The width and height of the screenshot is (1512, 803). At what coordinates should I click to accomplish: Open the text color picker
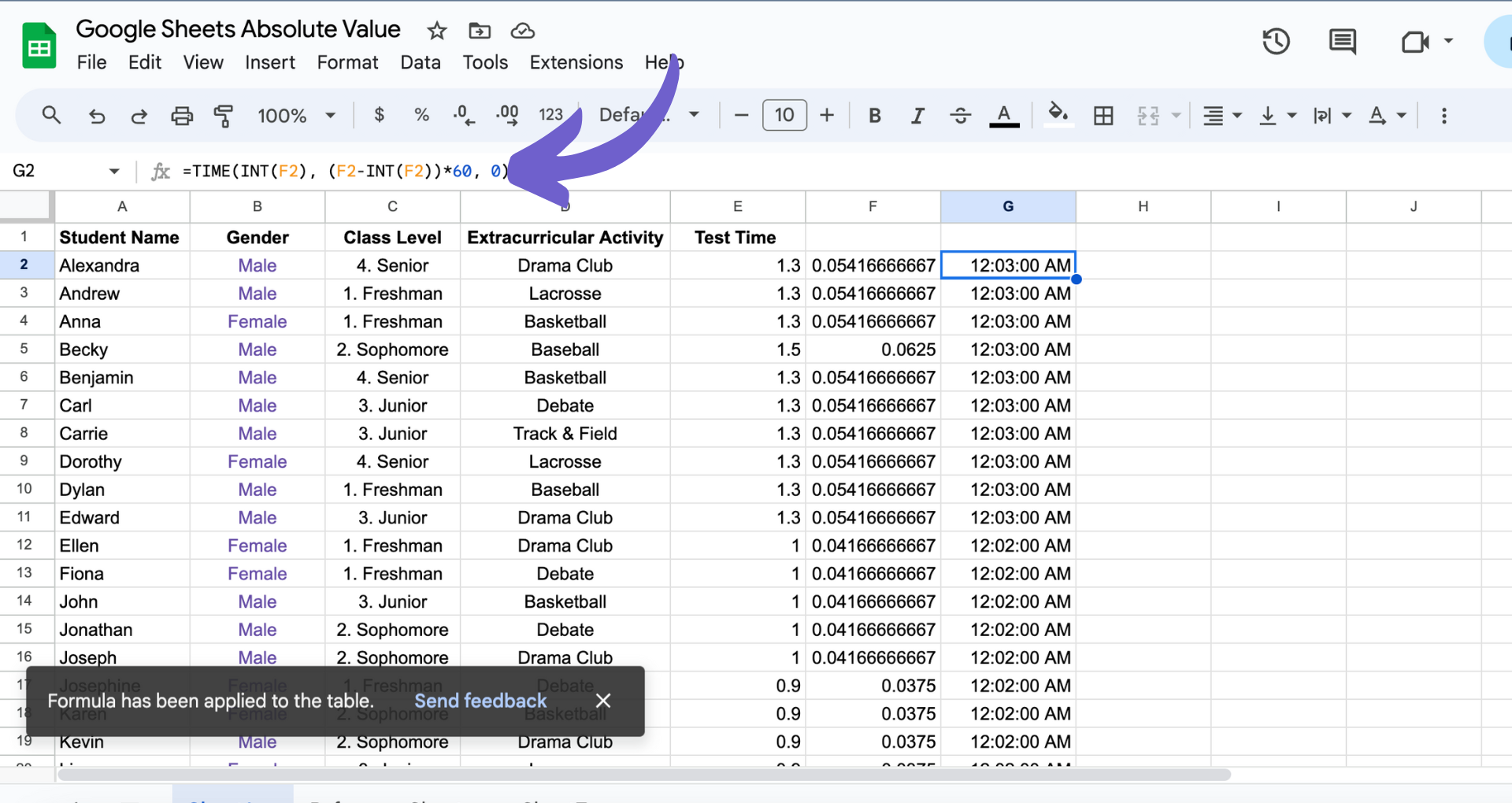click(x=1003, y=115)
